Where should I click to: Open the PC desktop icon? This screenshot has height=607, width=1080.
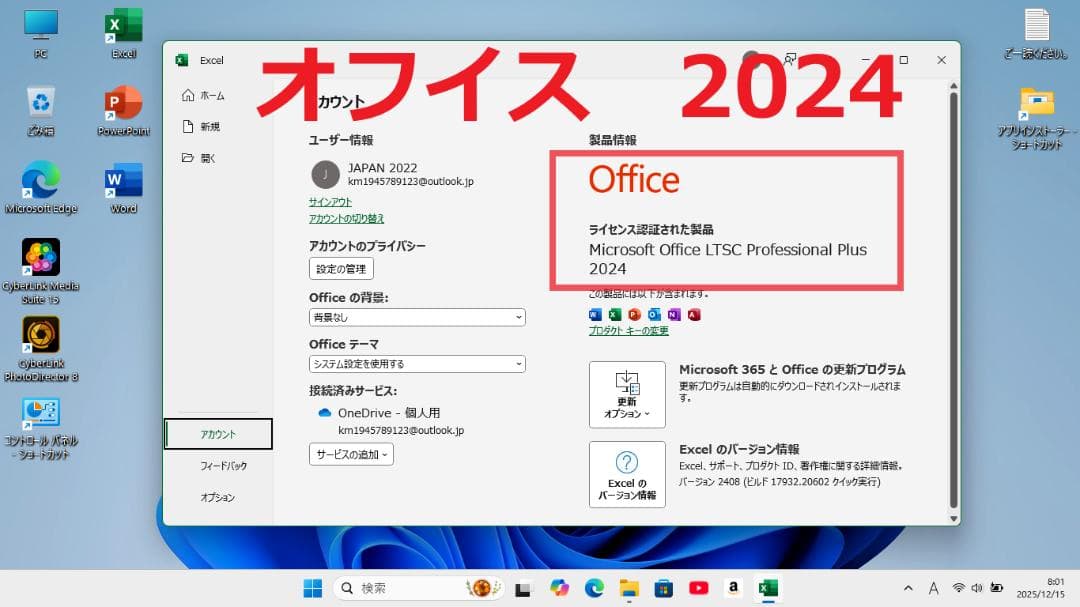coord(41,33)
